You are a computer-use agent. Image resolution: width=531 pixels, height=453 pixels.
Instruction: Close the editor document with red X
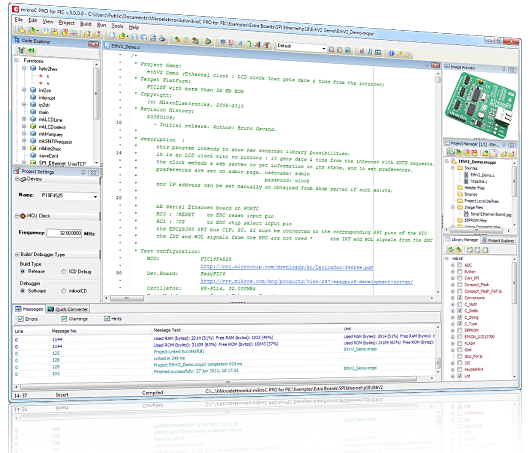coord(436,65)
